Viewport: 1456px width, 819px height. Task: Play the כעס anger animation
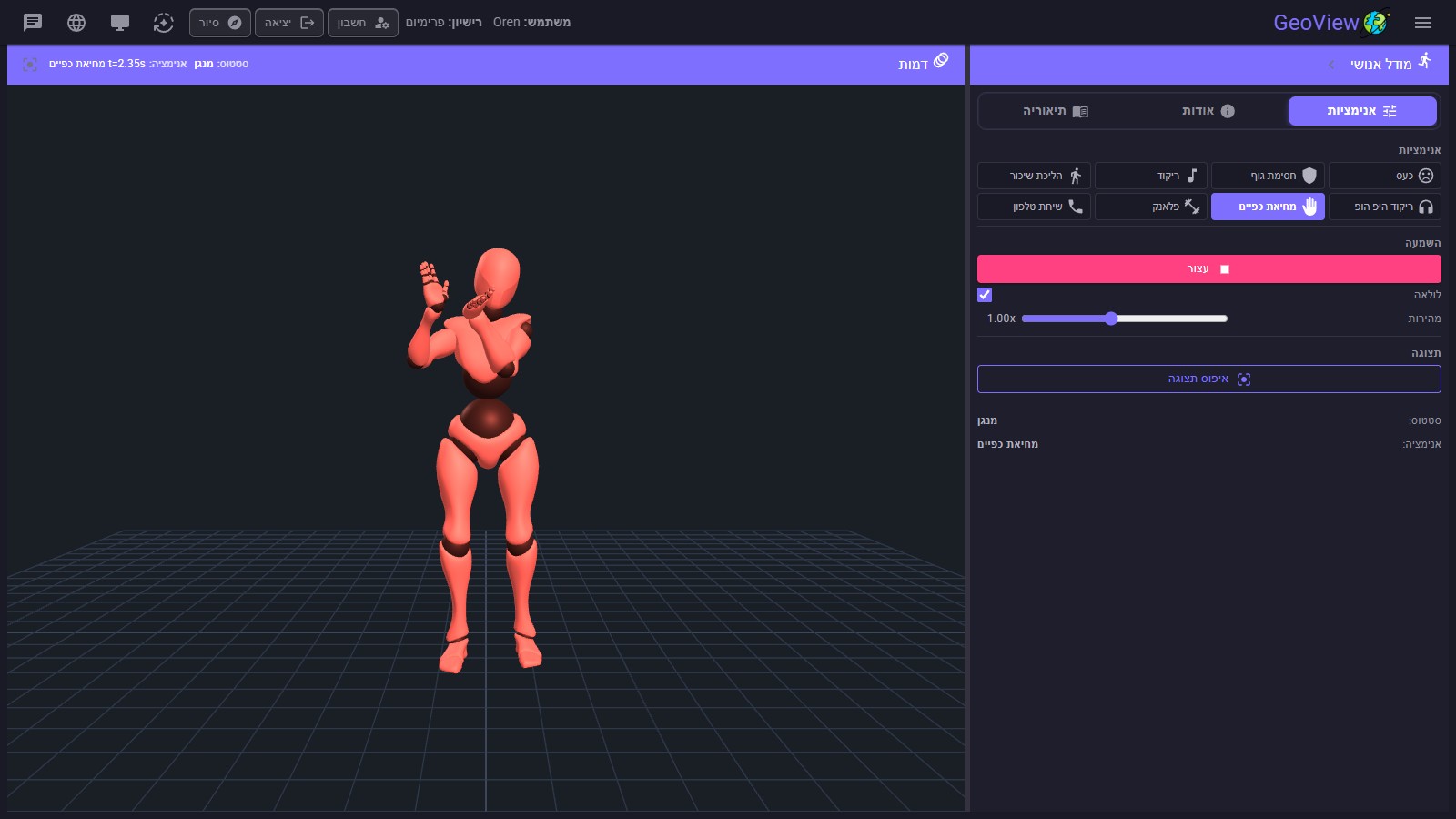tap(1385, 176)
